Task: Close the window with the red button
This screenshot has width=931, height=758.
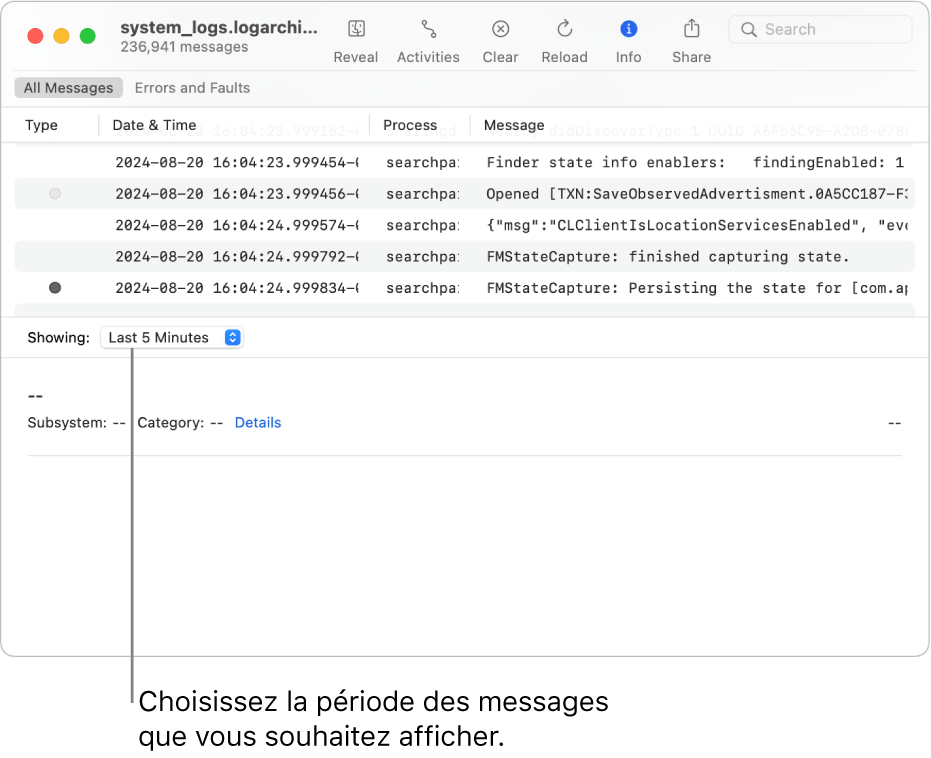Action: pos(35,36)
